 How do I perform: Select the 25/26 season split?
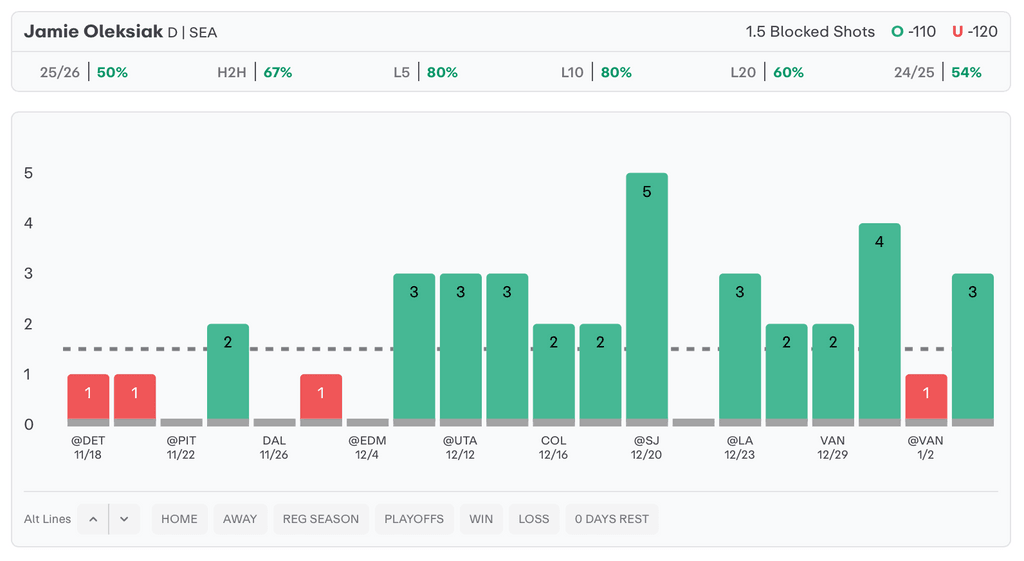click(84, 73)
